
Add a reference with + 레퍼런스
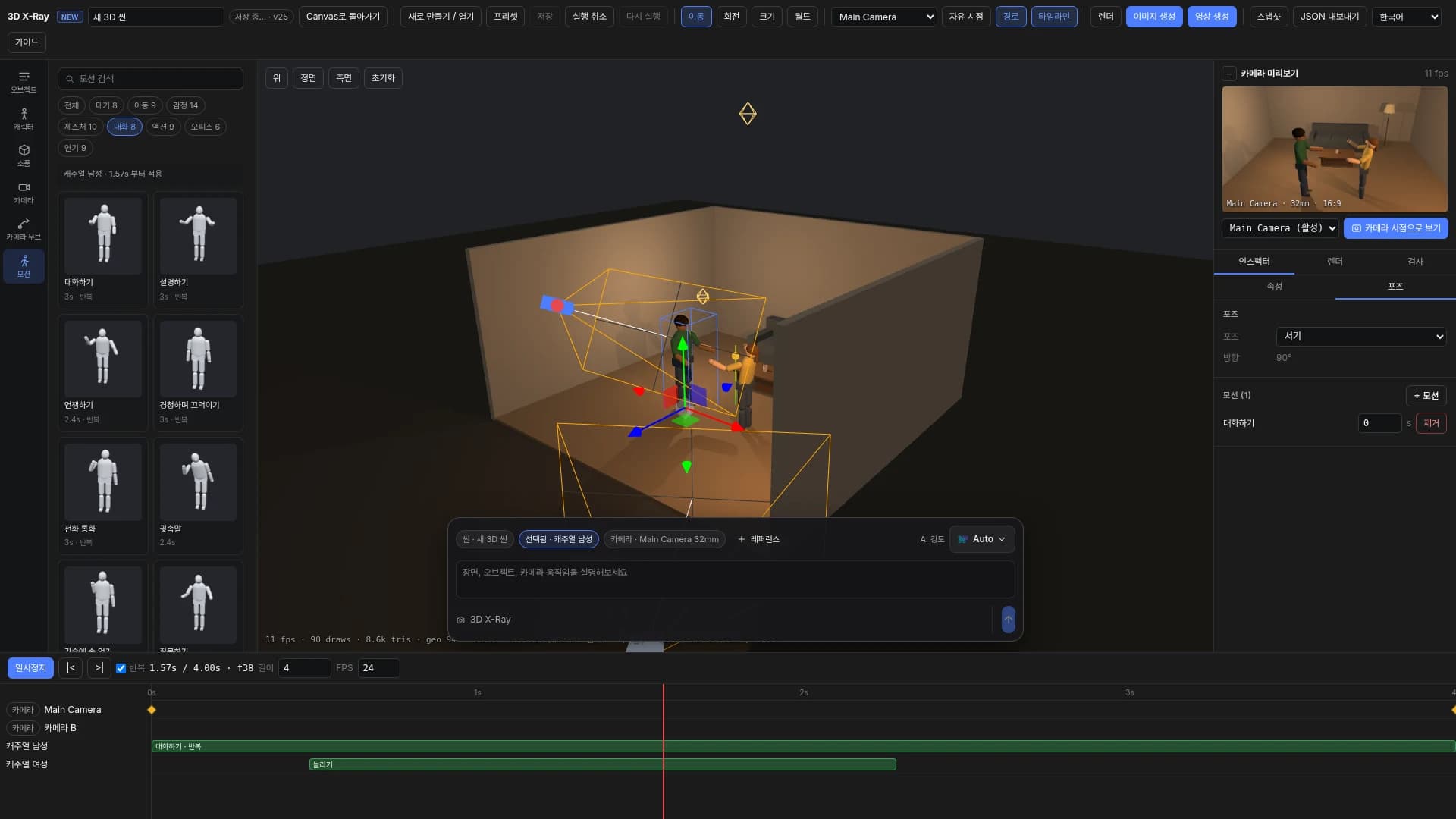click(758, 539)
